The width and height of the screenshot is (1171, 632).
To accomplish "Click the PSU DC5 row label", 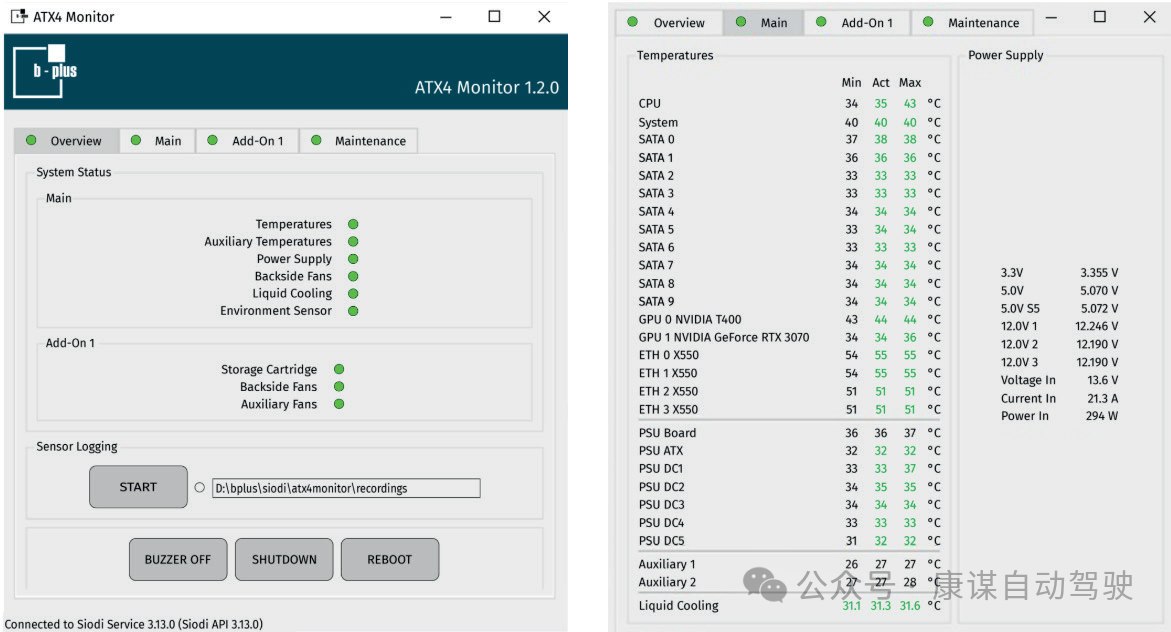I will pos(662,540).
